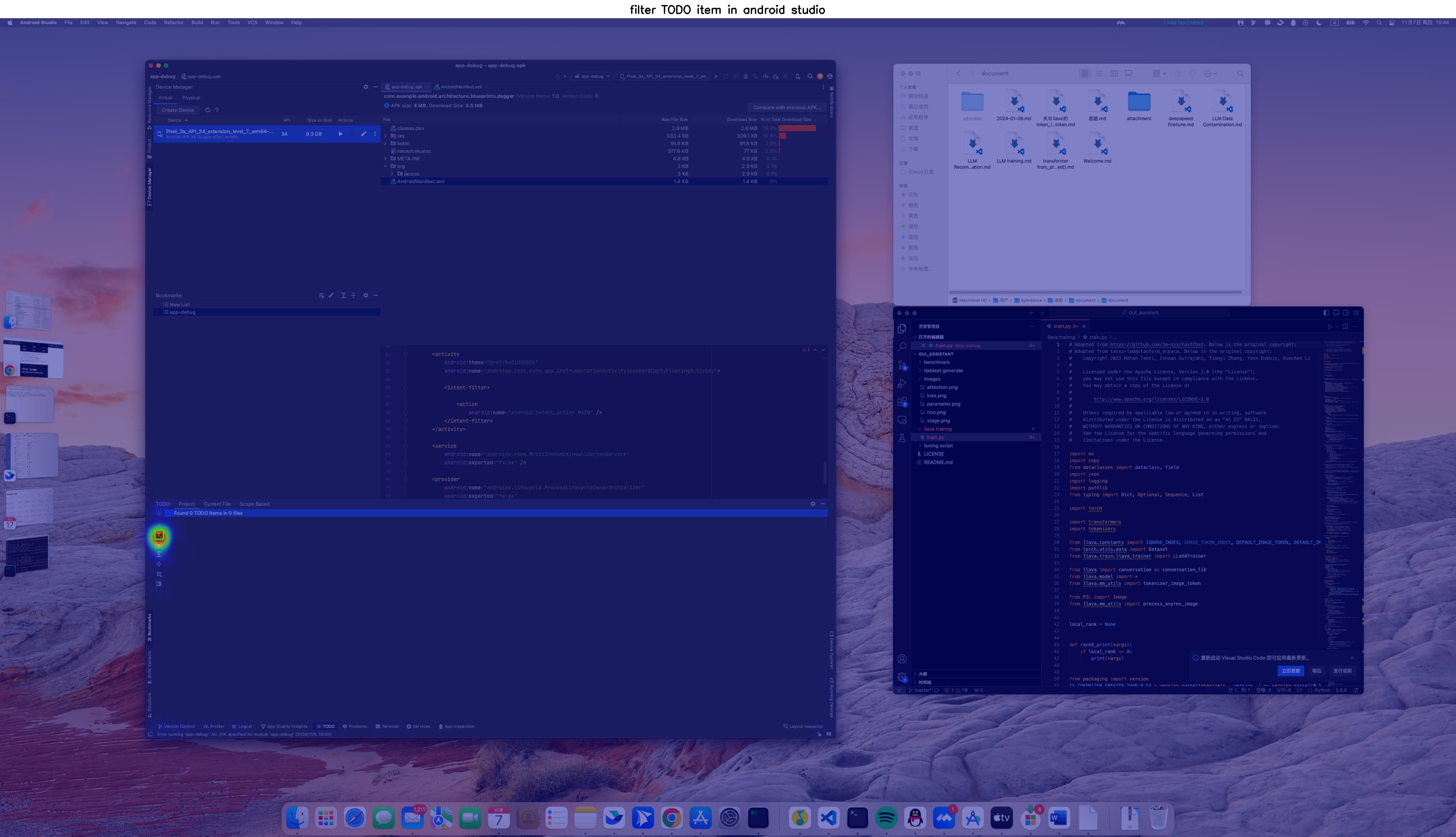
Task: Toggle bottom panel in VS Code title bar
Action: point(1336,313)
